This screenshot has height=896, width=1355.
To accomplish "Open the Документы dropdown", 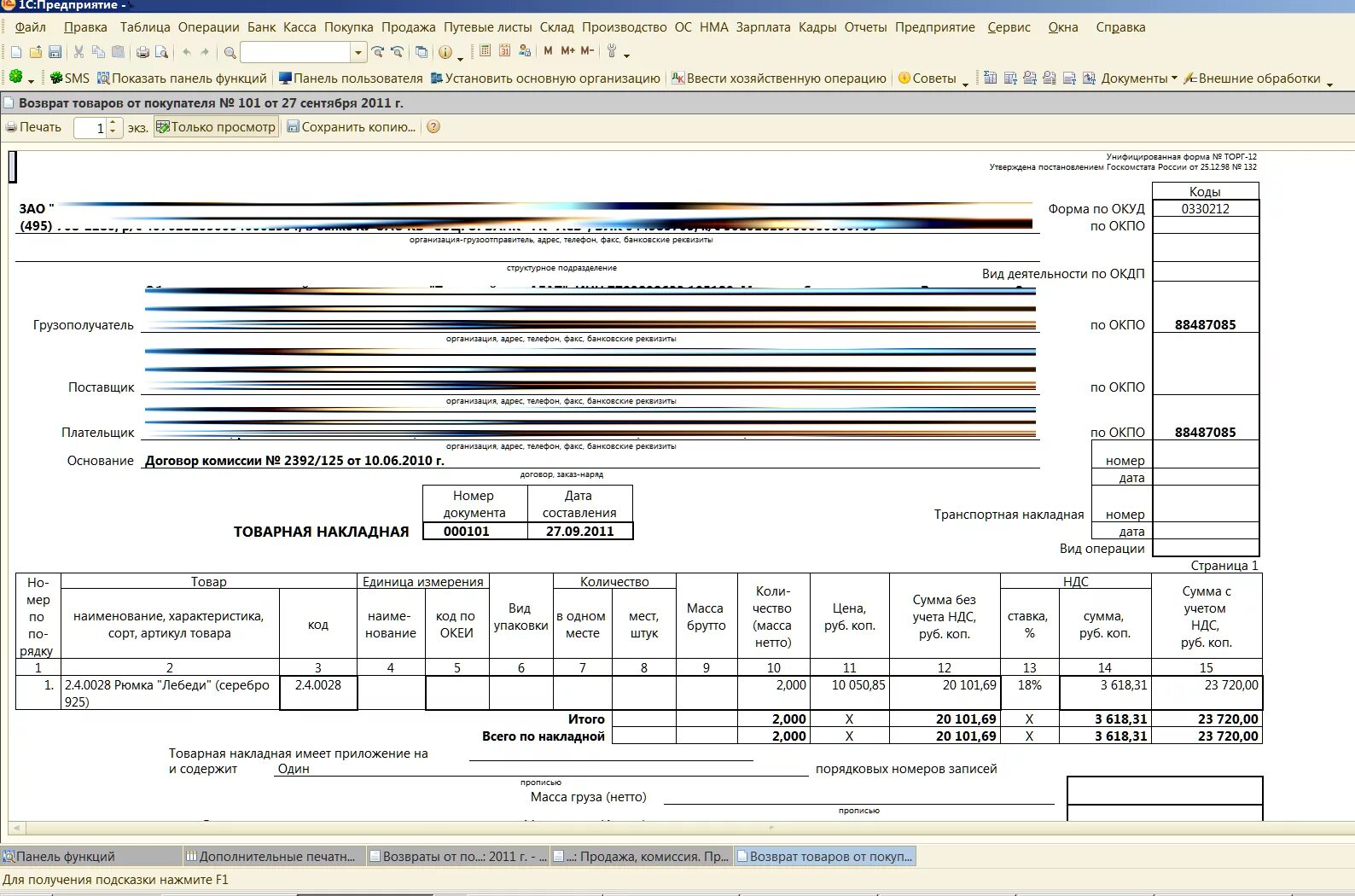I will (x=1139, y=78).
